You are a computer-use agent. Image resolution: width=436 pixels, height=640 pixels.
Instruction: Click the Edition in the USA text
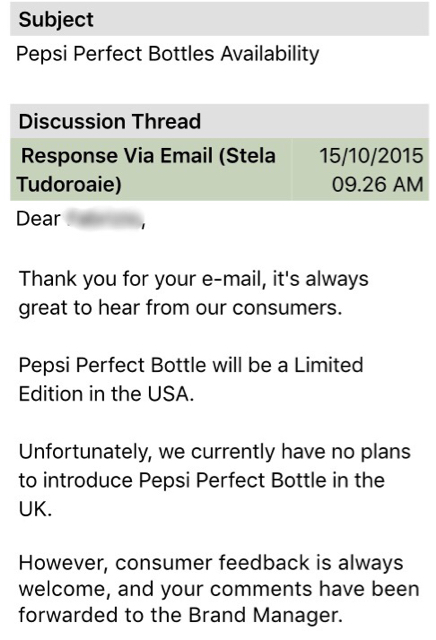tap(106, 394)
